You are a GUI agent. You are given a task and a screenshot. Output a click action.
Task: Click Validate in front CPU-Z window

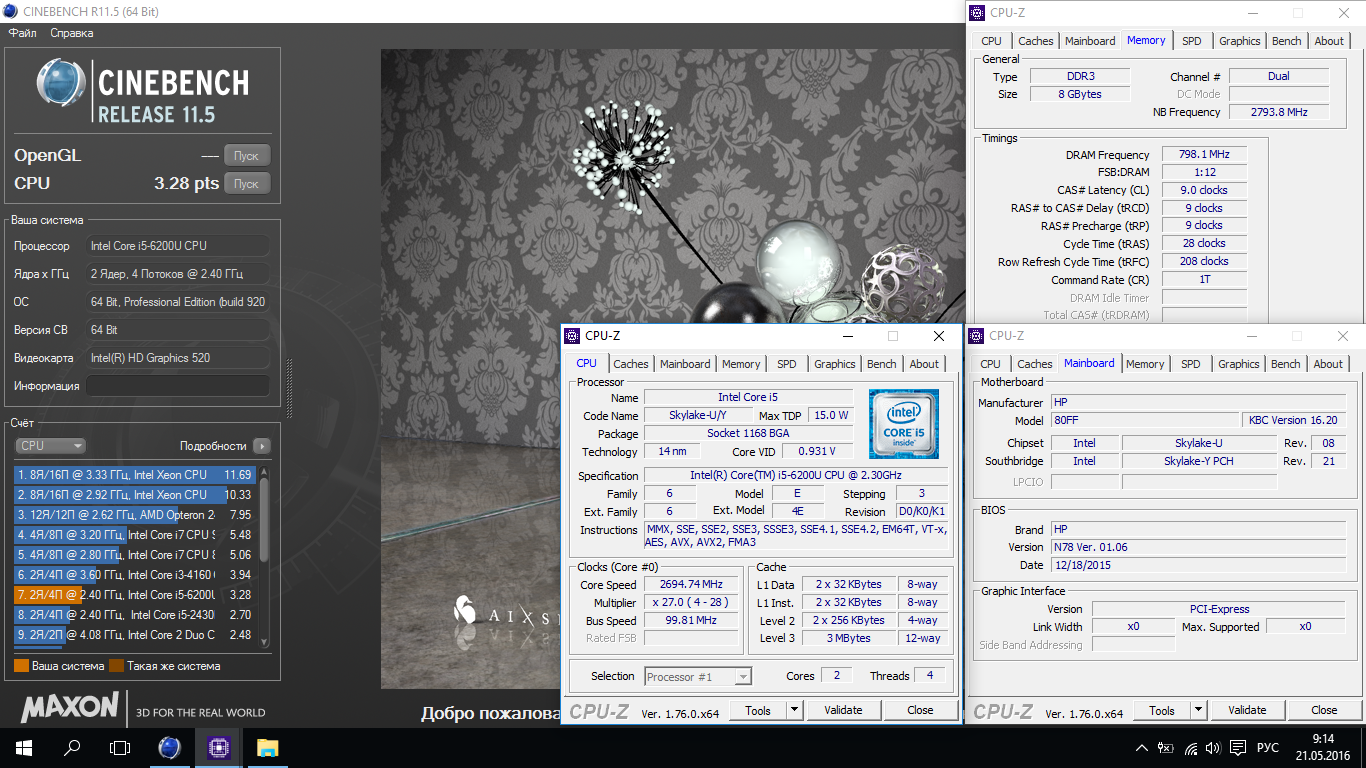[x=843, y=710]
